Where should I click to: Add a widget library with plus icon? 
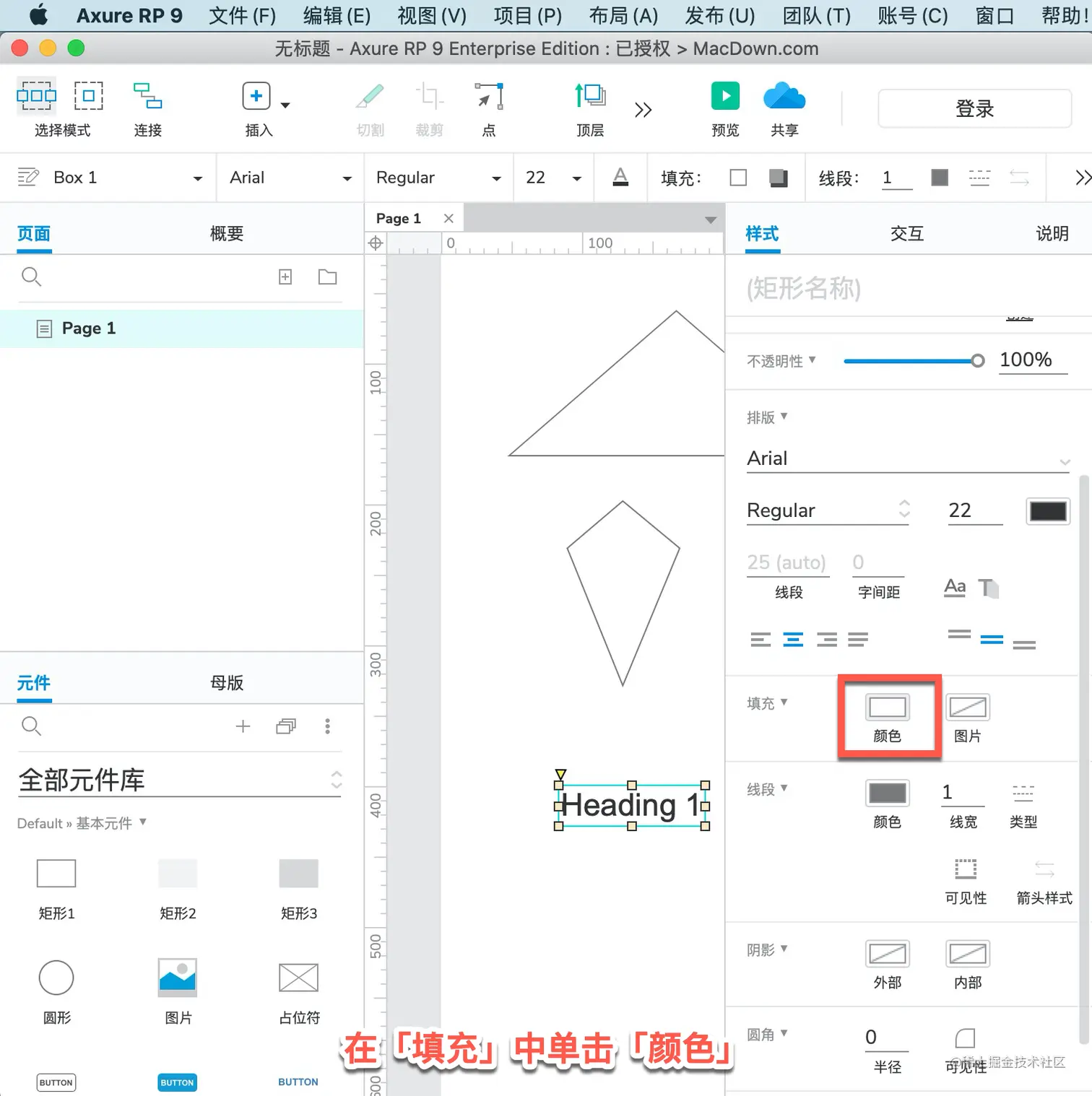click(x=243, y=726)
